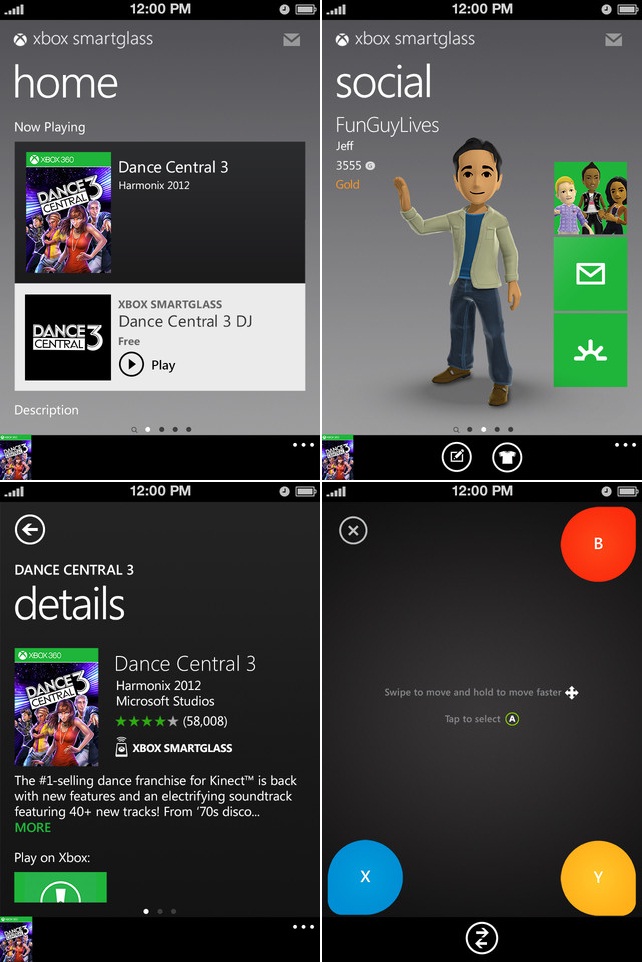The width and height of the screenshot is (642, 962).
Task: Open more options dots on home screen
Action: (x=303, y=445)
